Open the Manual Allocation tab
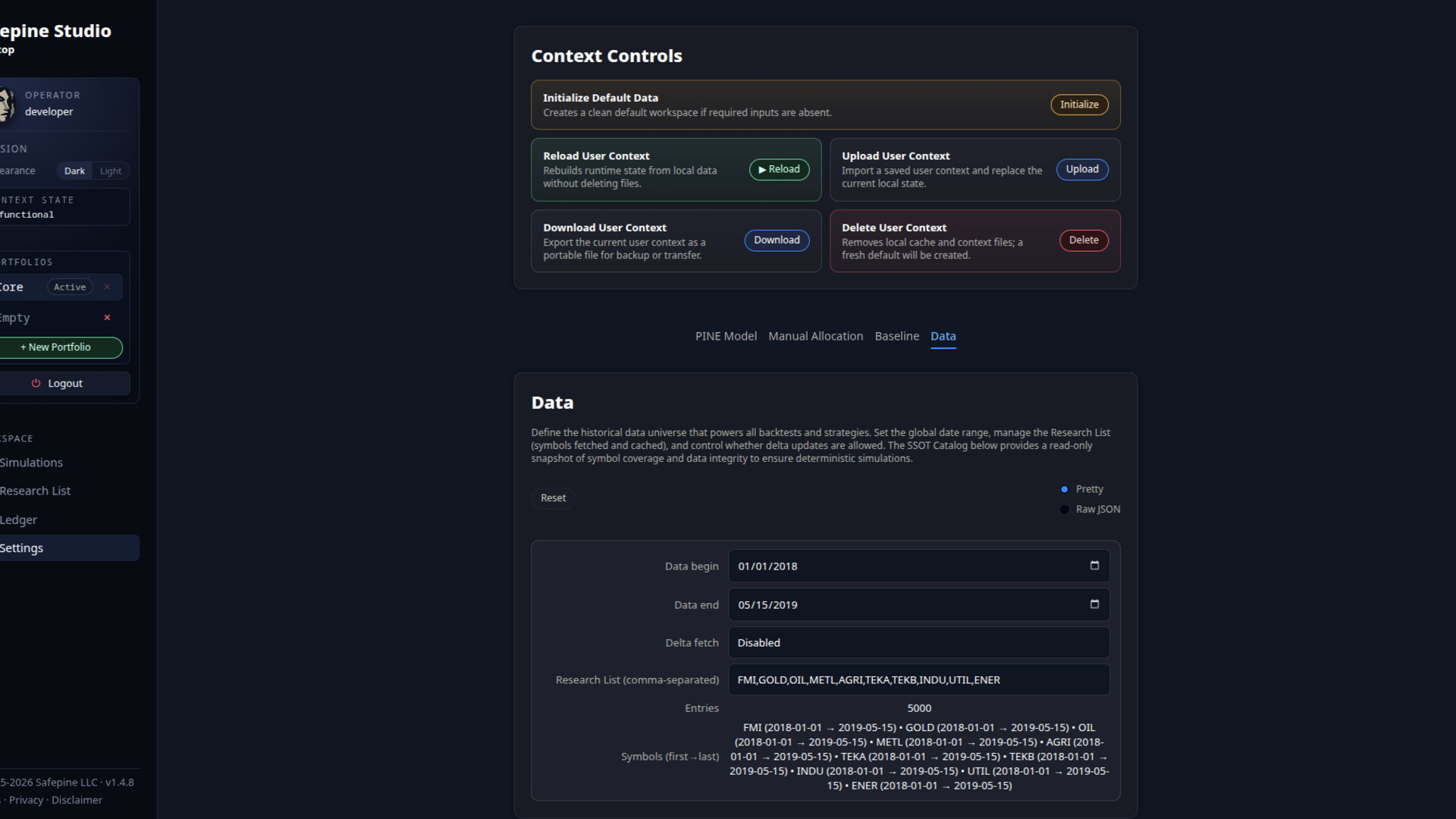The image size is (1456, 819). click(x=815, y=336)
